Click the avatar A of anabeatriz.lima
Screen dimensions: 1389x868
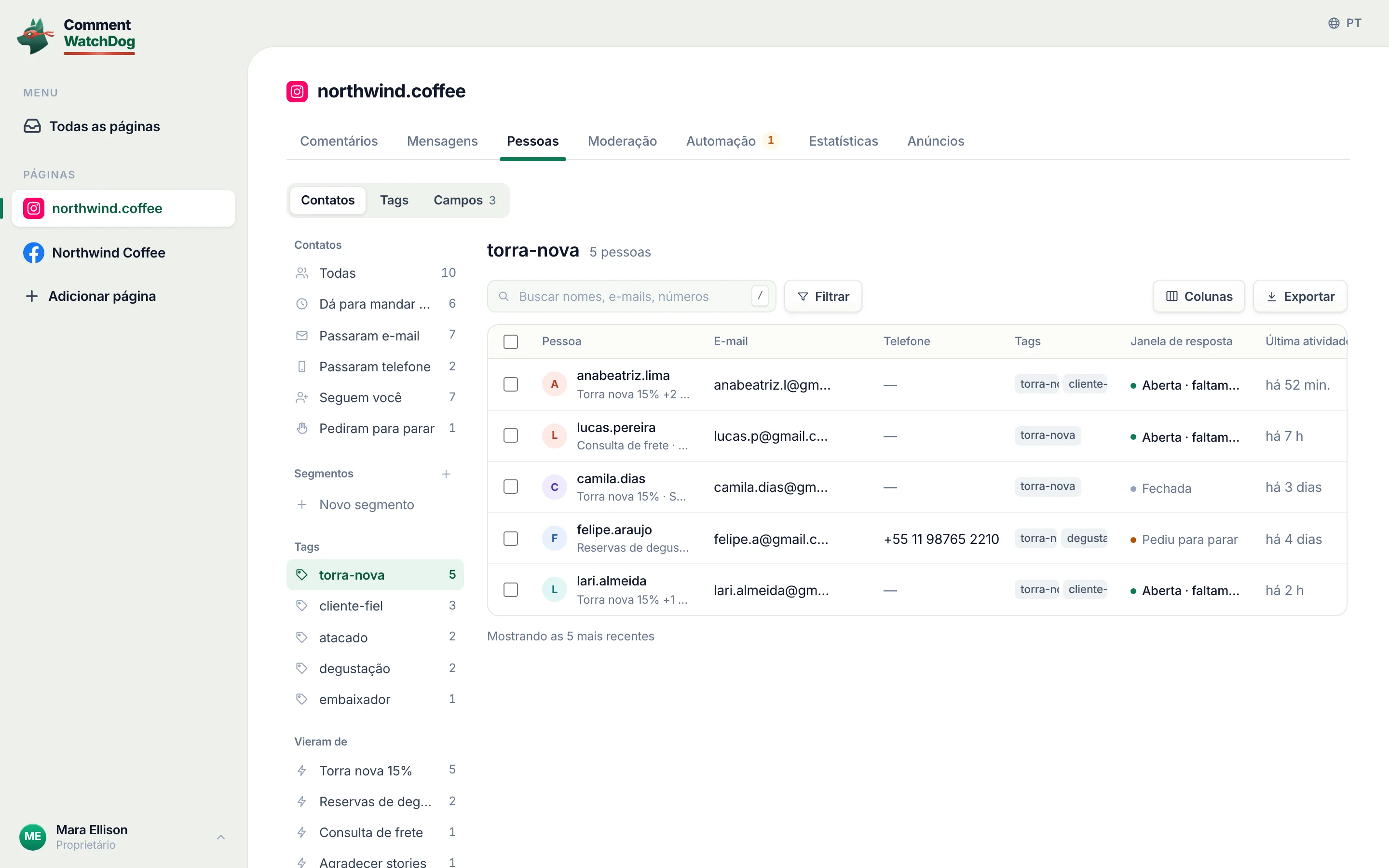[x=555, y=384]
